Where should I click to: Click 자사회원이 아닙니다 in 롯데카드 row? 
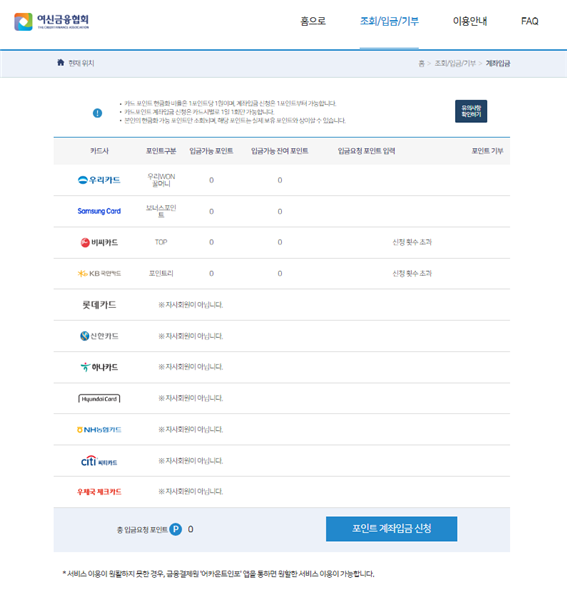coord(191,305)
